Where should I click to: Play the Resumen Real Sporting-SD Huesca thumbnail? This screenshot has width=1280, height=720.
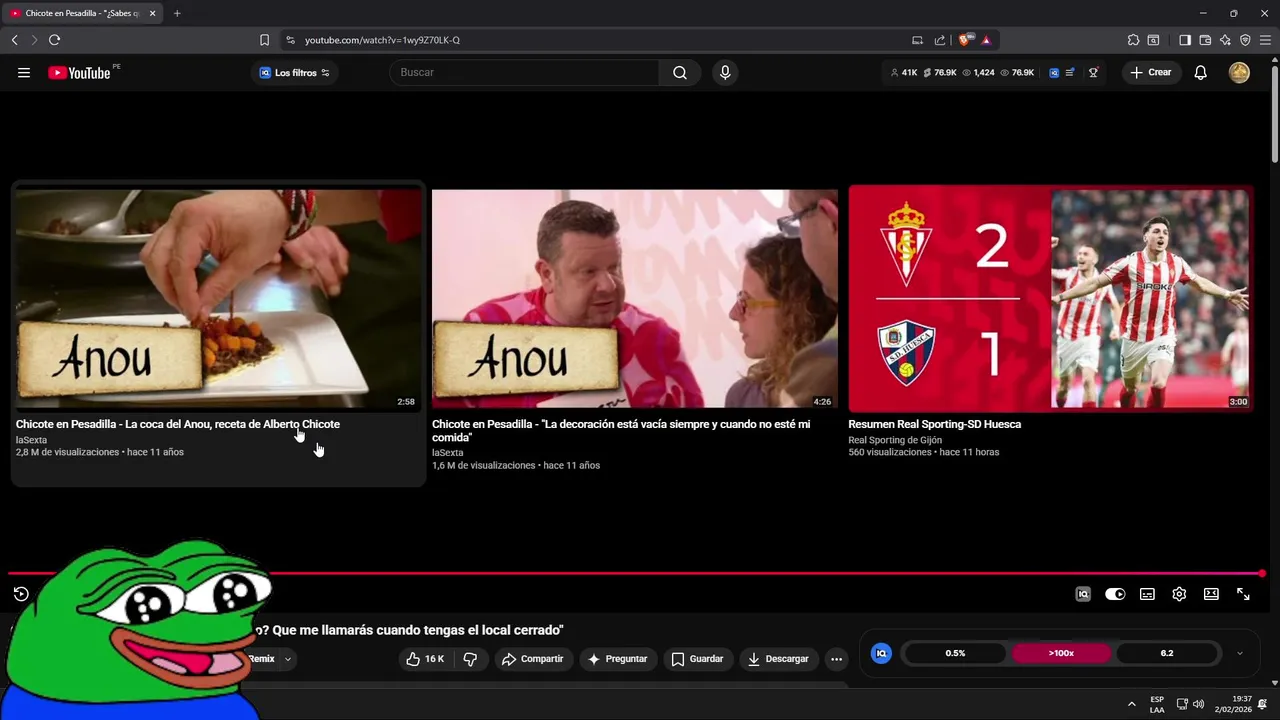(1050, 299)
